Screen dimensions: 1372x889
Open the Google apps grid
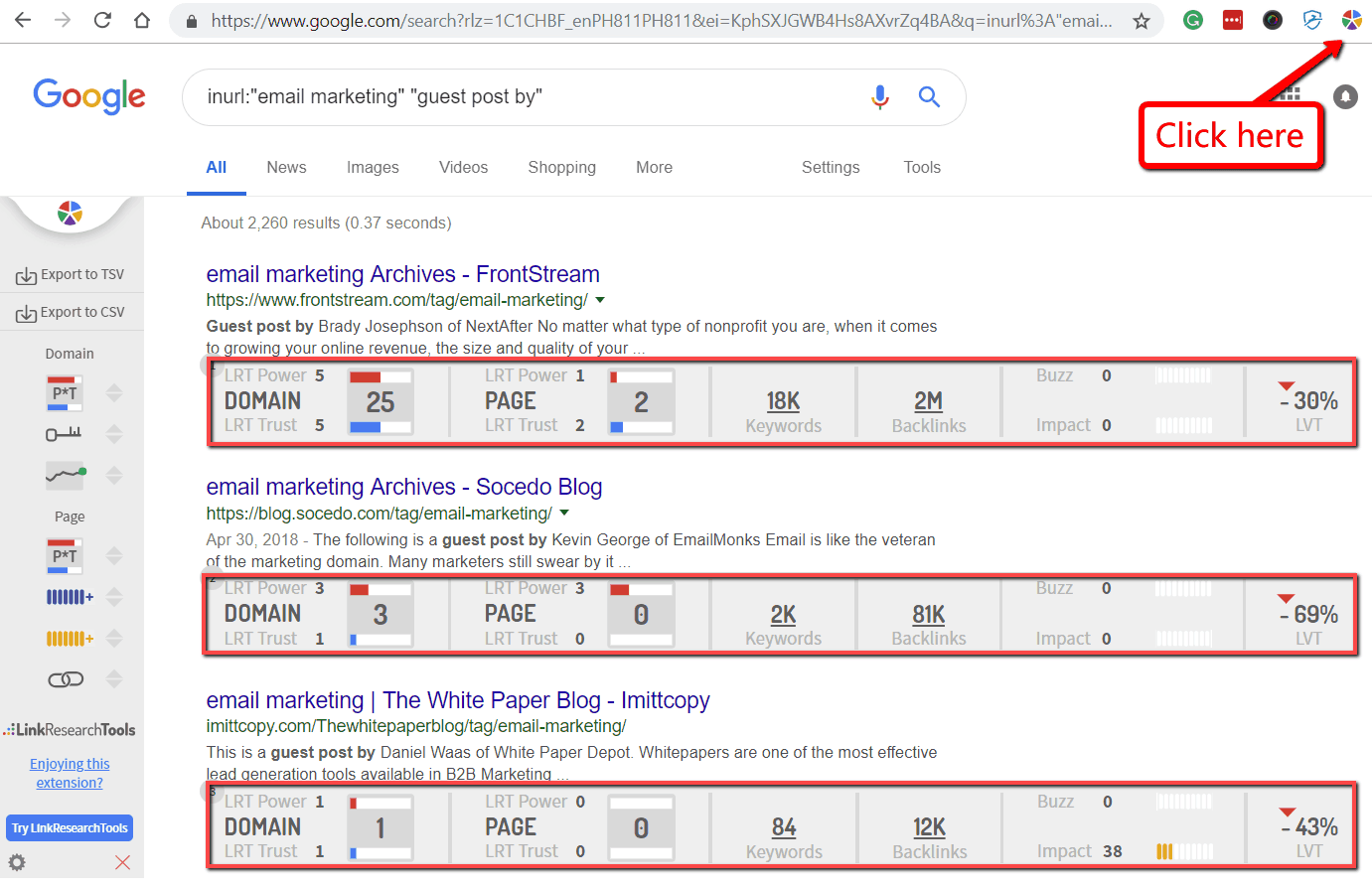[x=1289, y=95]
